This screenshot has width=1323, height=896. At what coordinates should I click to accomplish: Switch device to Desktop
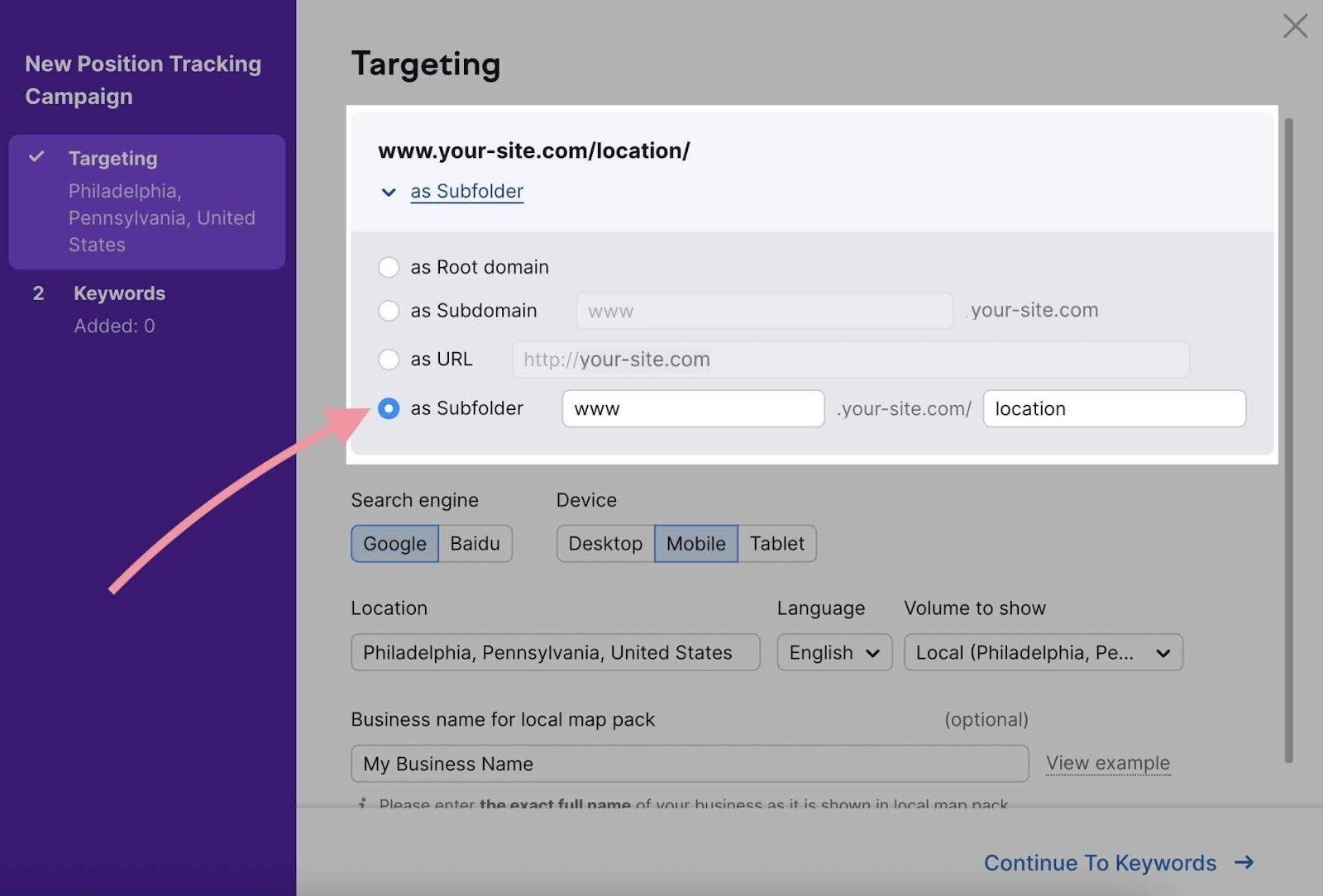(x=604, y=543)
